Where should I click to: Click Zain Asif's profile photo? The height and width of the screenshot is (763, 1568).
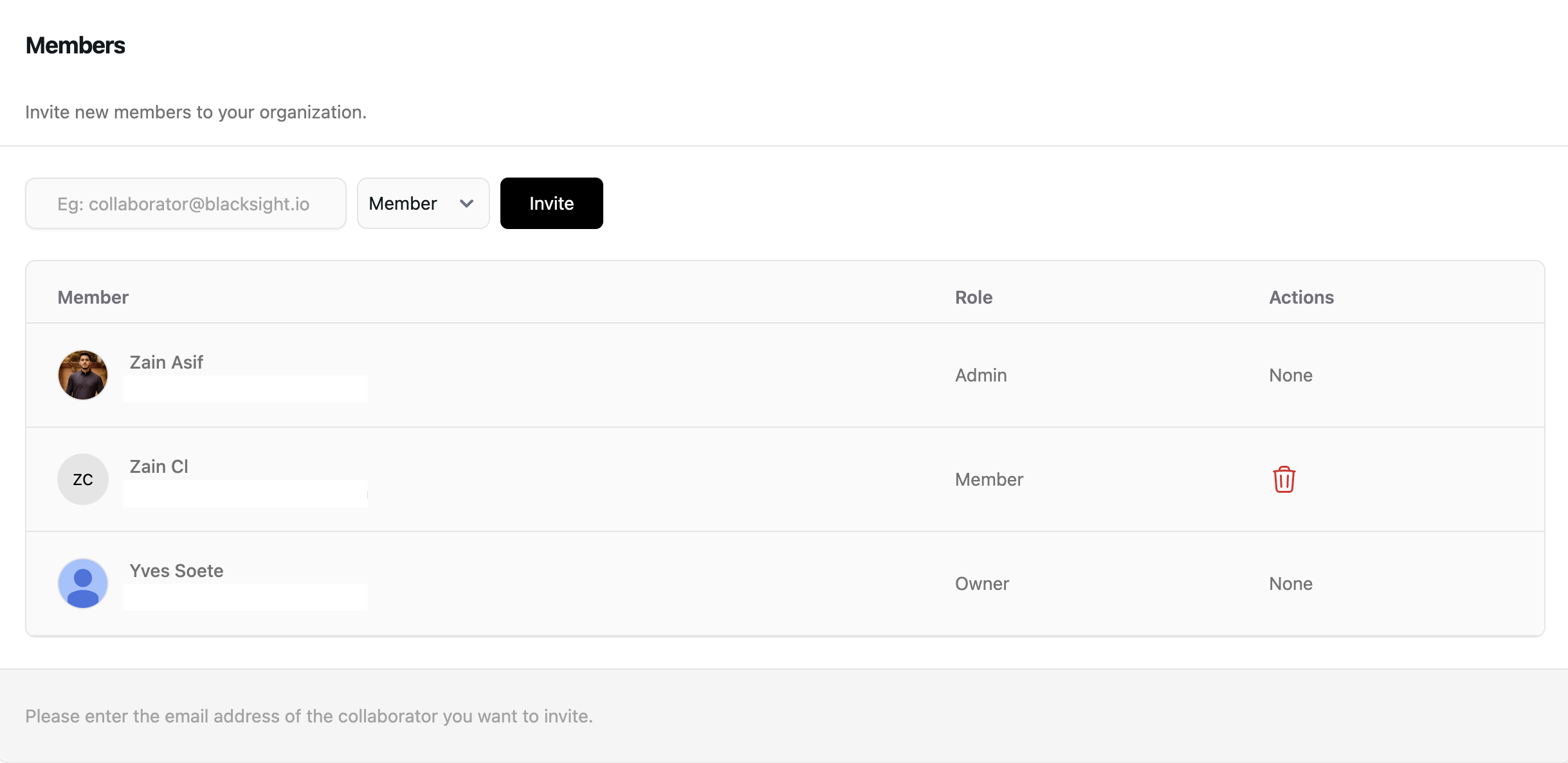[83, 375]
